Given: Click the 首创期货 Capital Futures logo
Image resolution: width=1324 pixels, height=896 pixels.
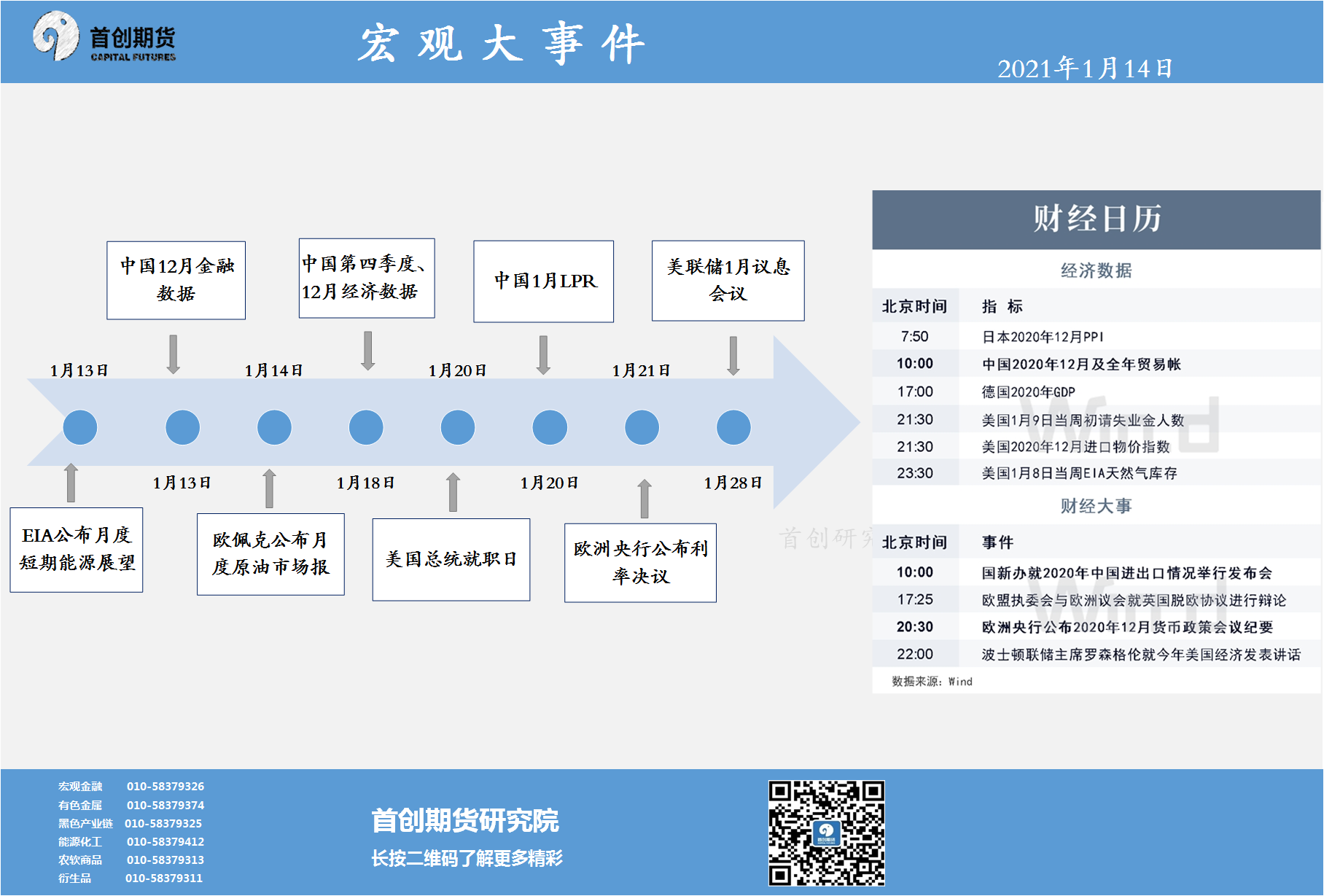Looking at the screenshot, I should [x=104, y=36].
